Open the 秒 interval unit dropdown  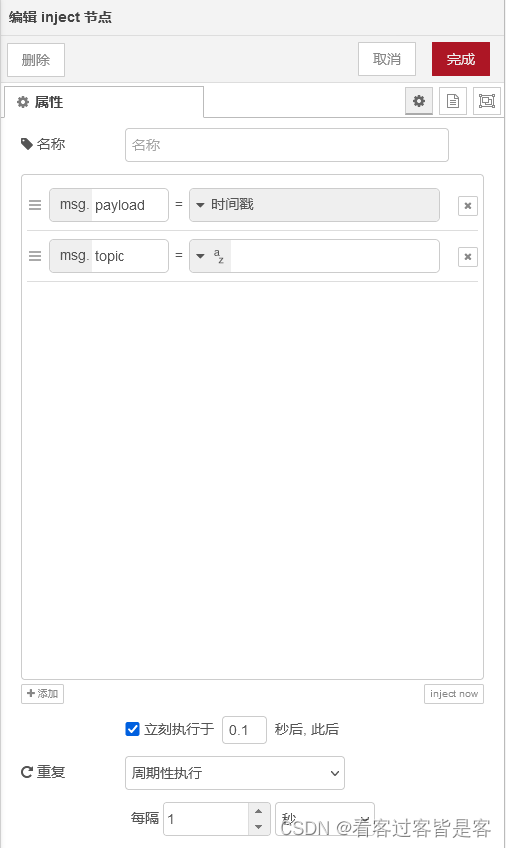325,819
